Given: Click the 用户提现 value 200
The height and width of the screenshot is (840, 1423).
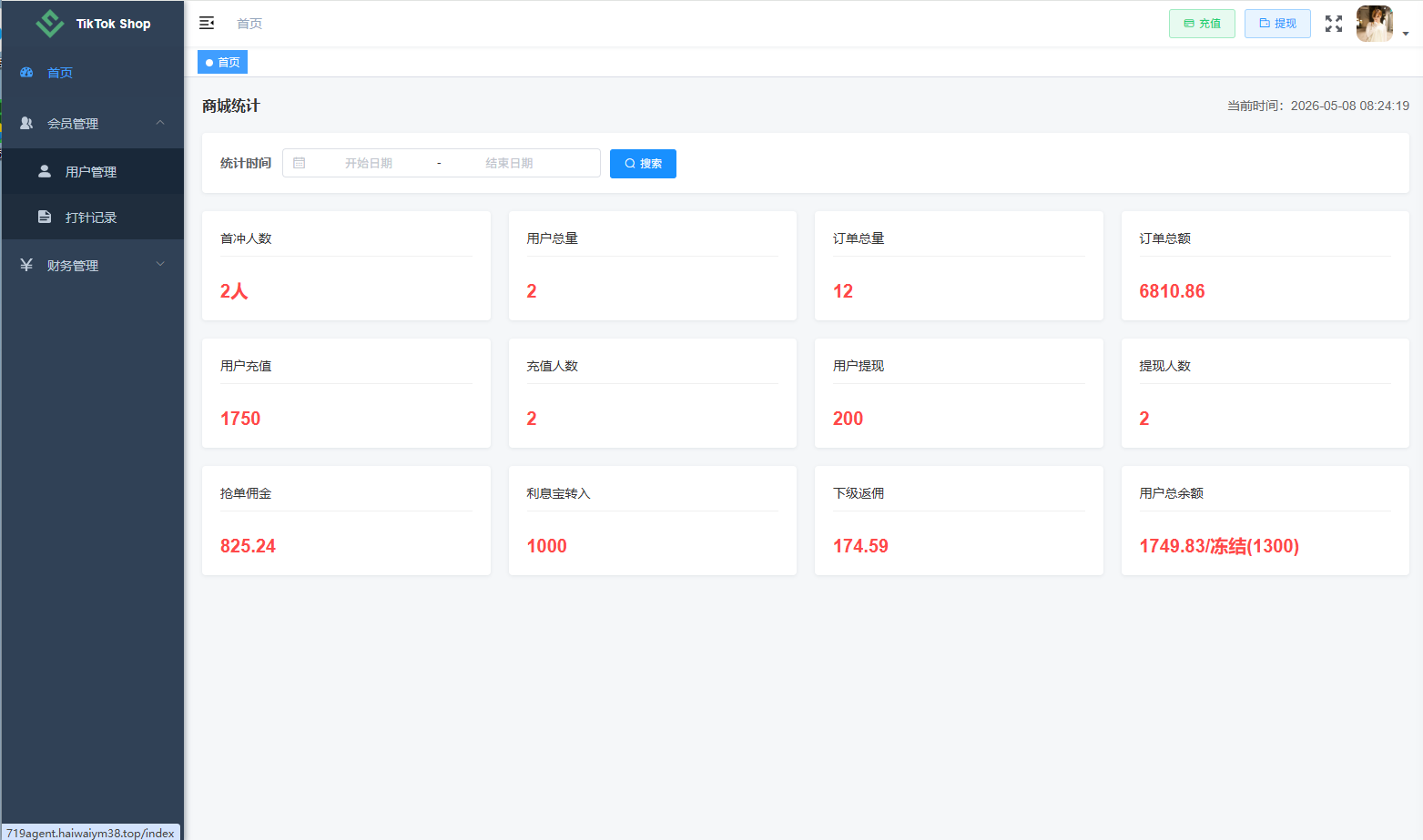Looking at the screenshot, I should tap(848, 419).
